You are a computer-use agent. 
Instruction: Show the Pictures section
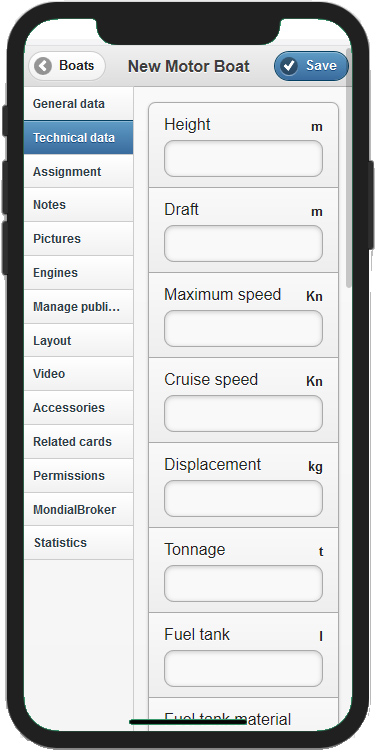tap(79, 239)
